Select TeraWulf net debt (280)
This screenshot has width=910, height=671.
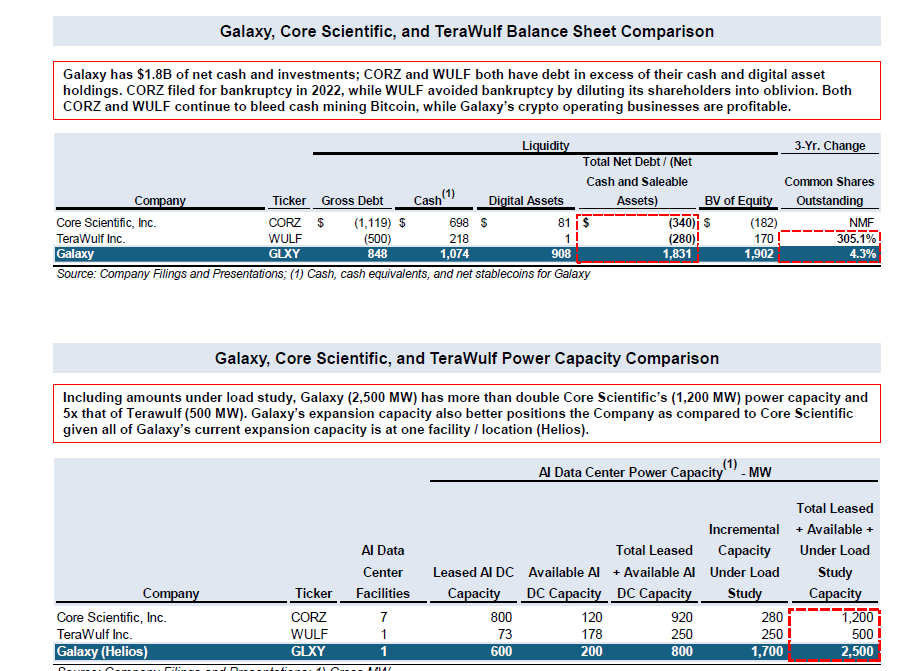[682, 239]
